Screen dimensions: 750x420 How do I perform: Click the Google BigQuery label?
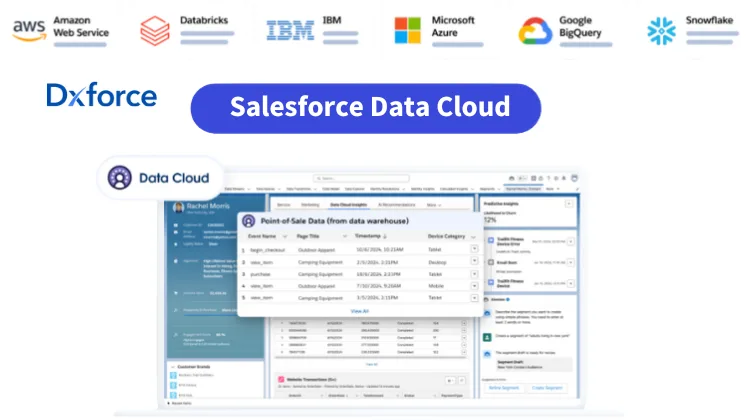point(581,26)
